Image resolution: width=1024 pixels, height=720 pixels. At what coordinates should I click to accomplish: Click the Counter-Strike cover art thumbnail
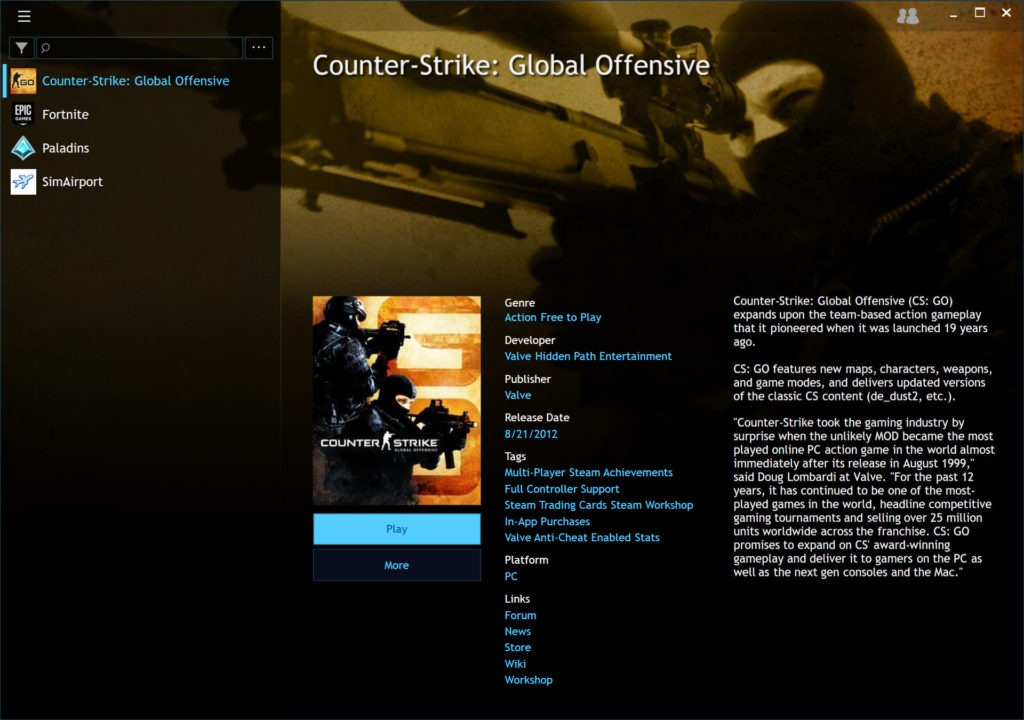pos(396,401)
